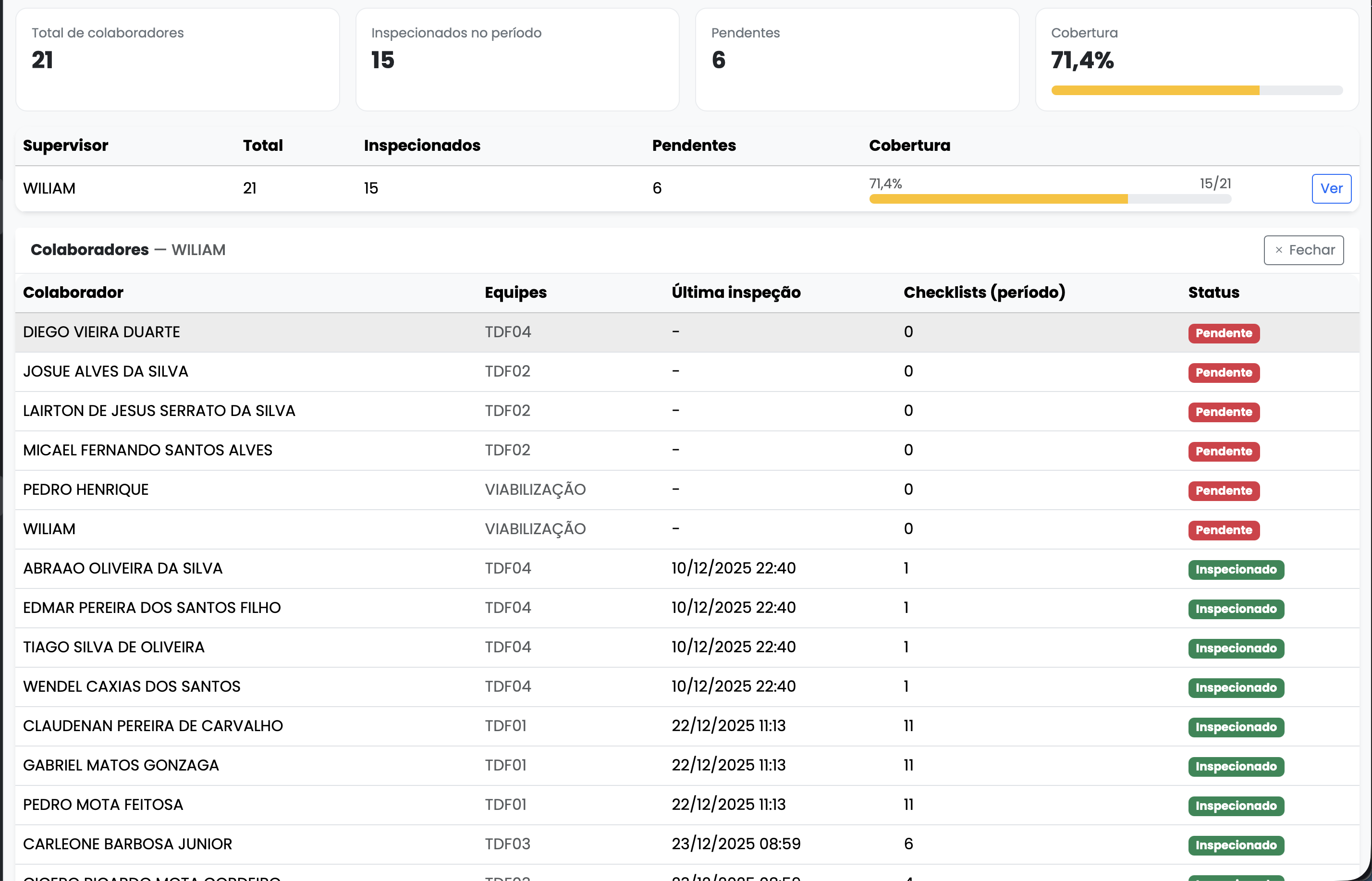Click the Última inspeção column header
This screenshot has width=1372, height=881.
736,293
